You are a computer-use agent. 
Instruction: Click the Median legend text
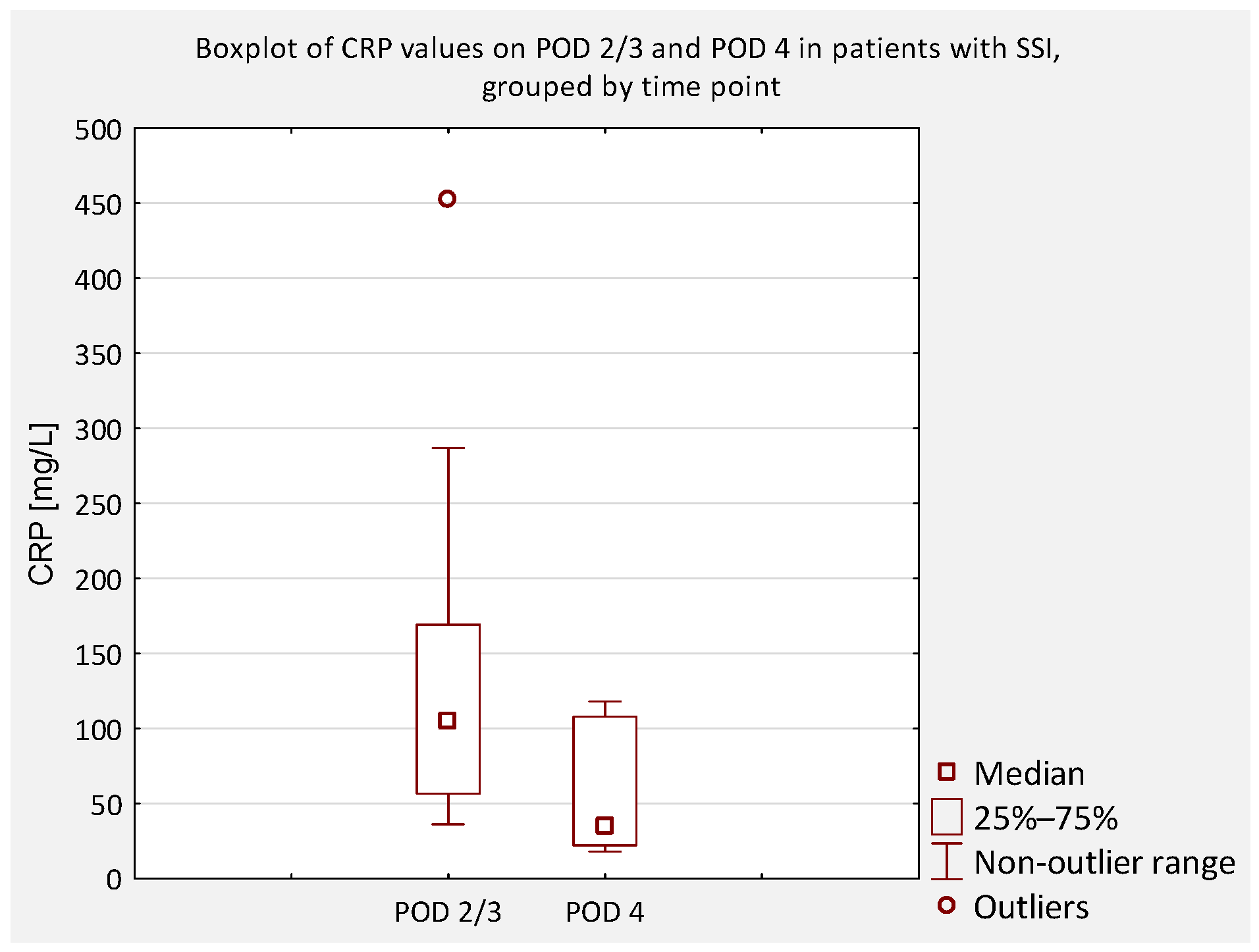pyautogui.click(x=1029, y=773)
